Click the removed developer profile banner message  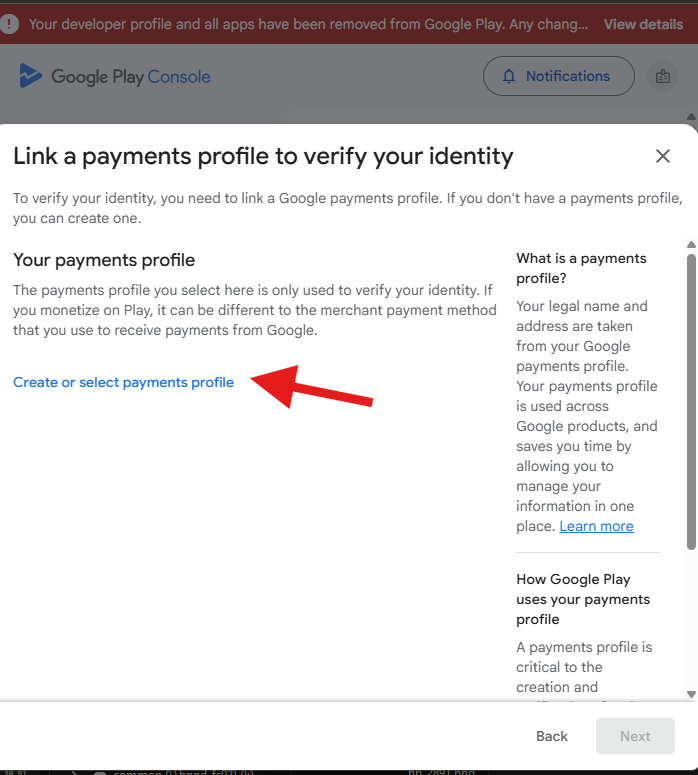tap(308, 24)
